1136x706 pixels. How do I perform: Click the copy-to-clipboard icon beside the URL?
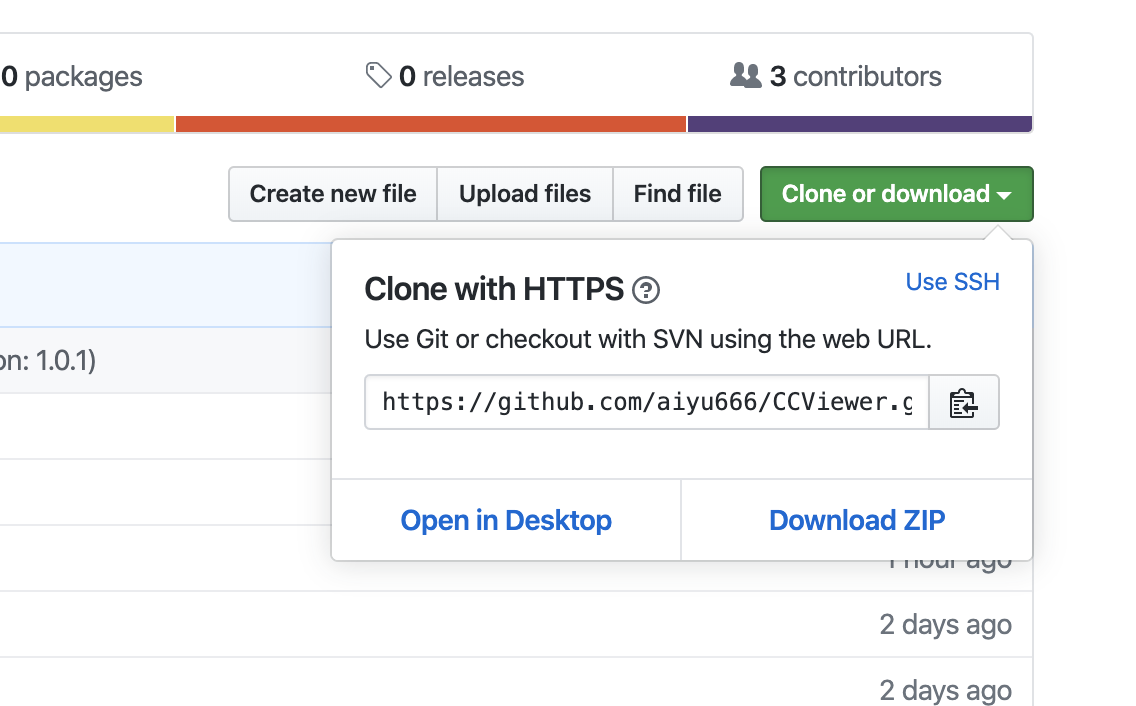pyautogui.click(x=963, y=403)
